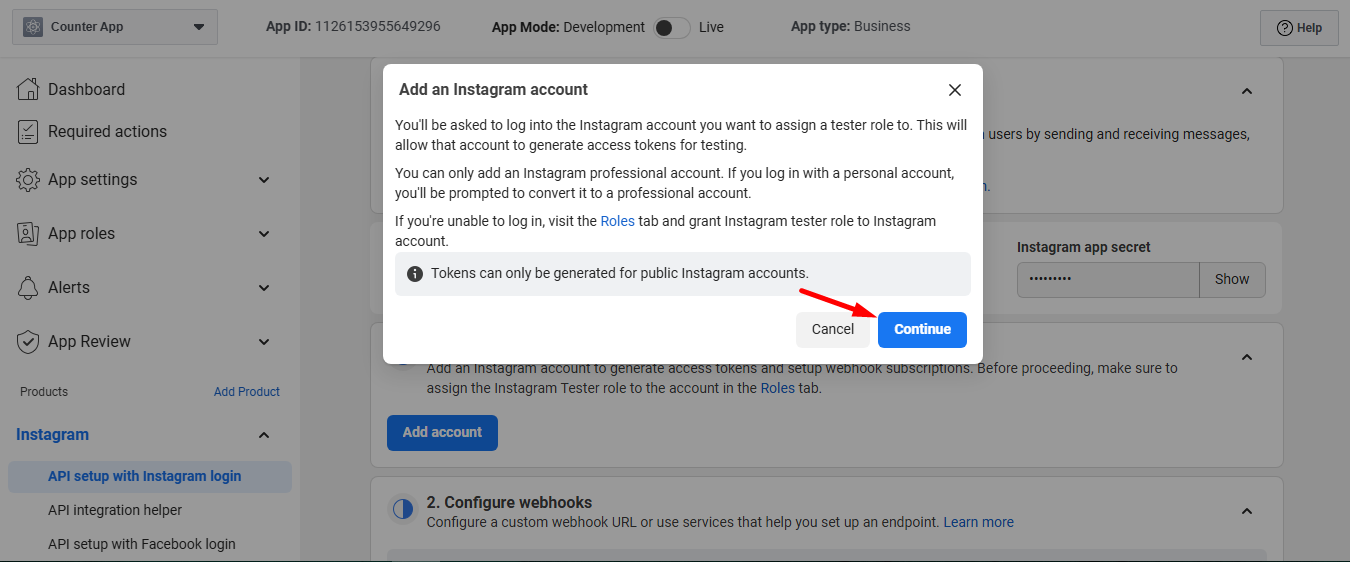The width and height of the screenshot is (1350, 562).
Task: Click the 2. Configure webhooks heading
Action: pos(509,502)
